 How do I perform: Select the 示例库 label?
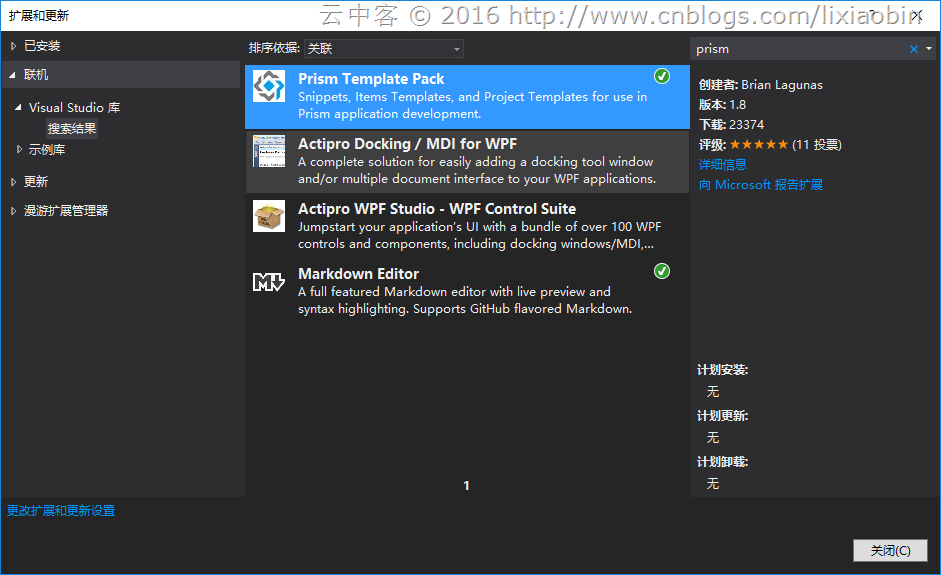(47, 149)
